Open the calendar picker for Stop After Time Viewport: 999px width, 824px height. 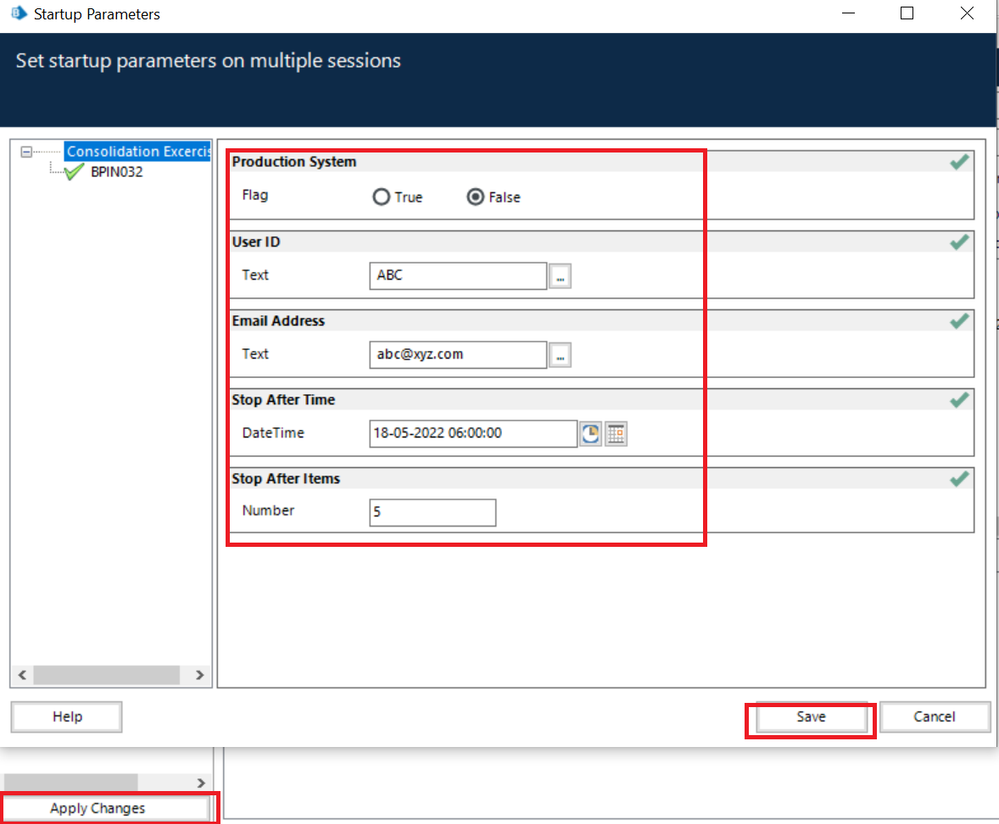616,434
